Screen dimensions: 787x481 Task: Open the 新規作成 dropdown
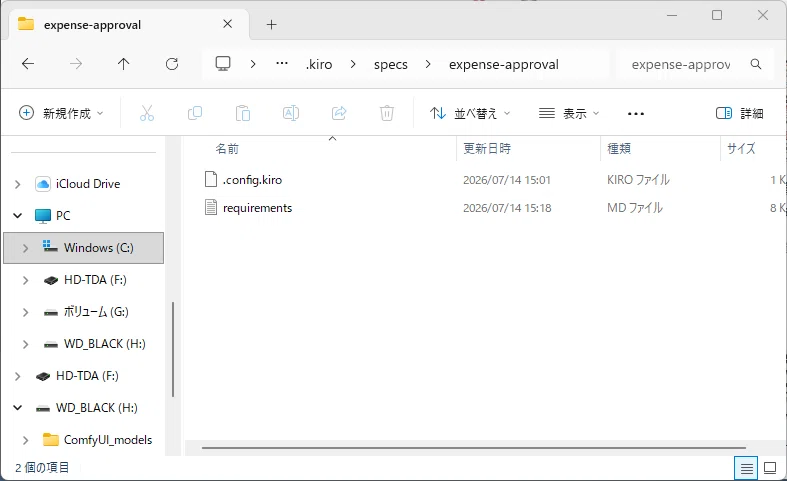point(61,113)
